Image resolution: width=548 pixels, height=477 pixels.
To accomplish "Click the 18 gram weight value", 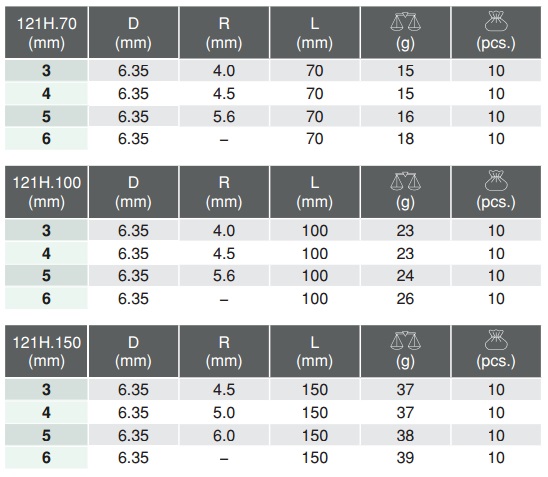I will point(405,139).
